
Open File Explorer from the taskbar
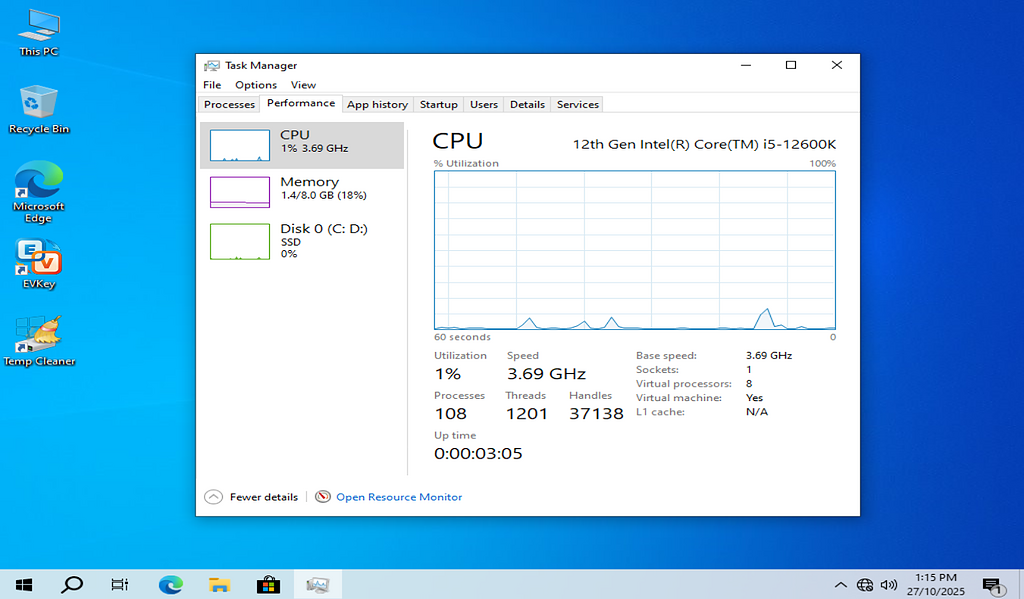(219, 585)
